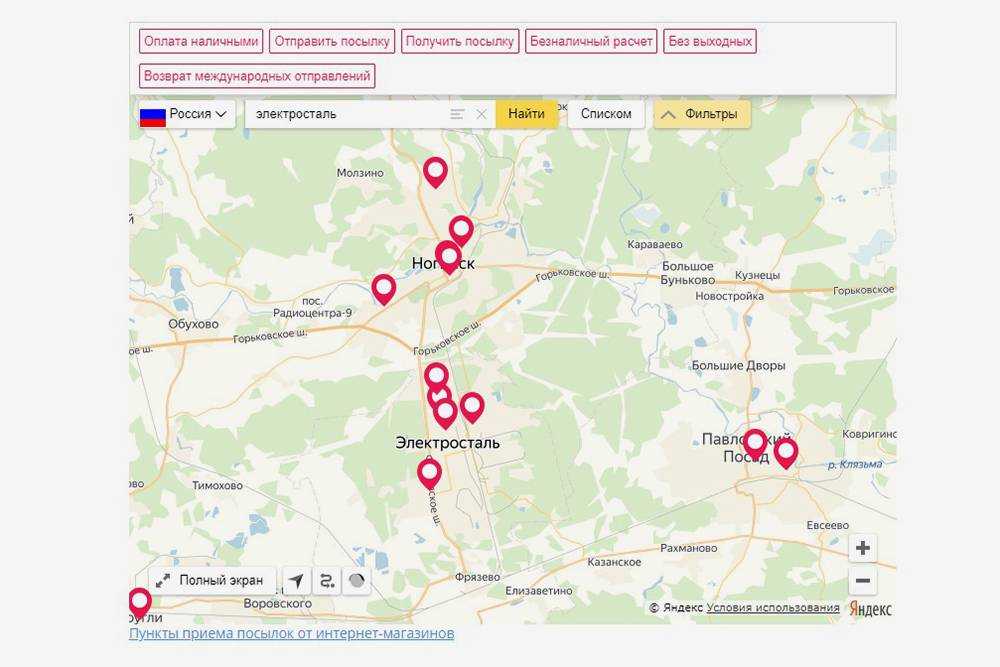Image resolution: width=1000 pixels, height=667 pixels.
Task: Switch to Списком list view
Action: [606, 114]
